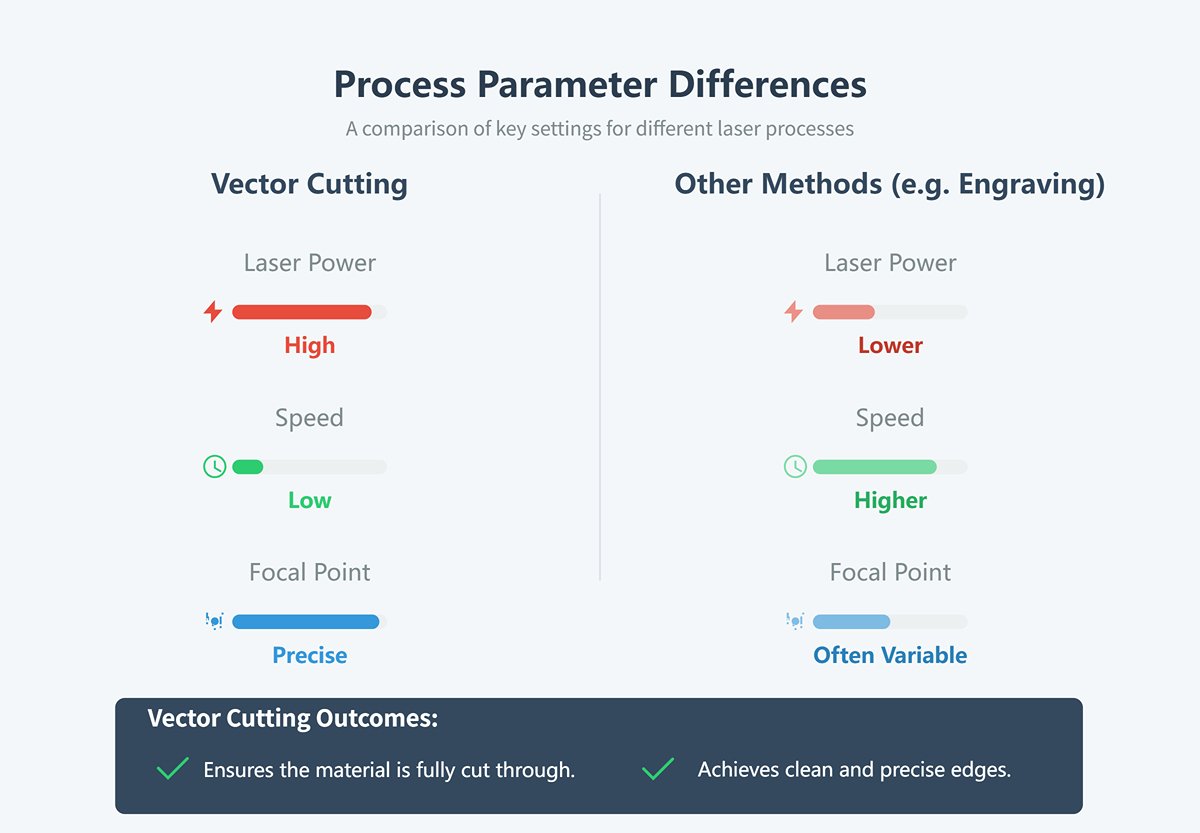The width and height of the screenshot is (1200, 833).
Task: Click the red High laser power bar
Action: coord(301,312)
